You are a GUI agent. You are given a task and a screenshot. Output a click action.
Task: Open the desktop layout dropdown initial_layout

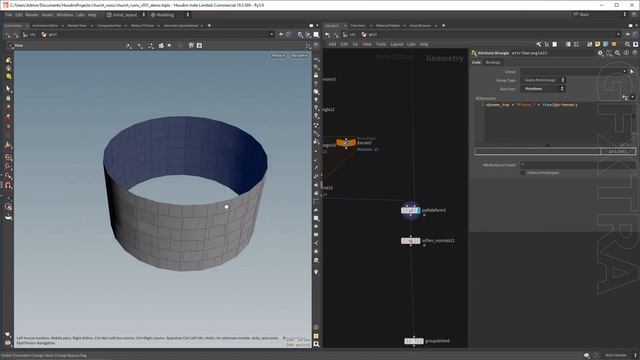(126, 15)
